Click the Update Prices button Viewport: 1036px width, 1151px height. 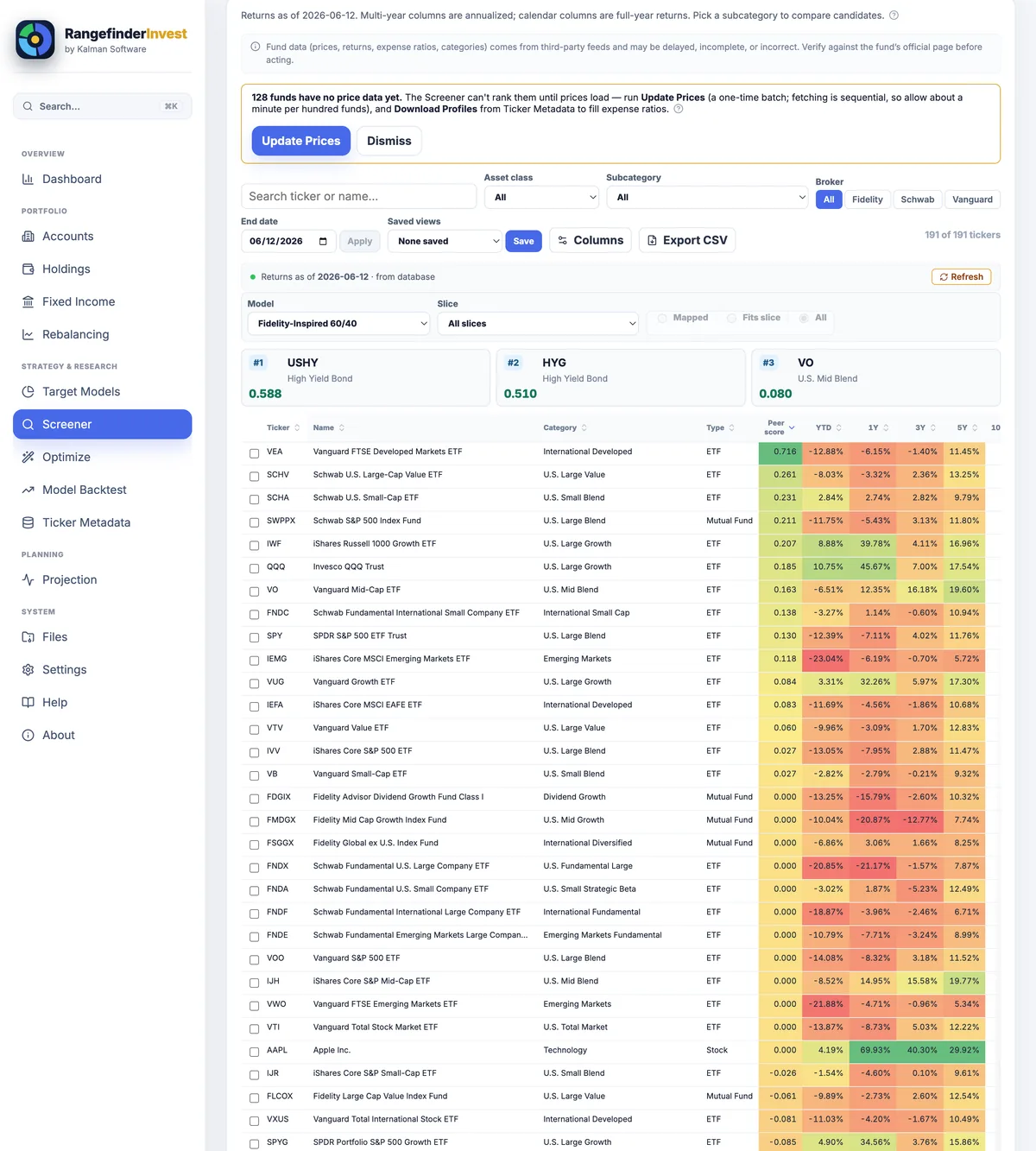tap(301, 141)
